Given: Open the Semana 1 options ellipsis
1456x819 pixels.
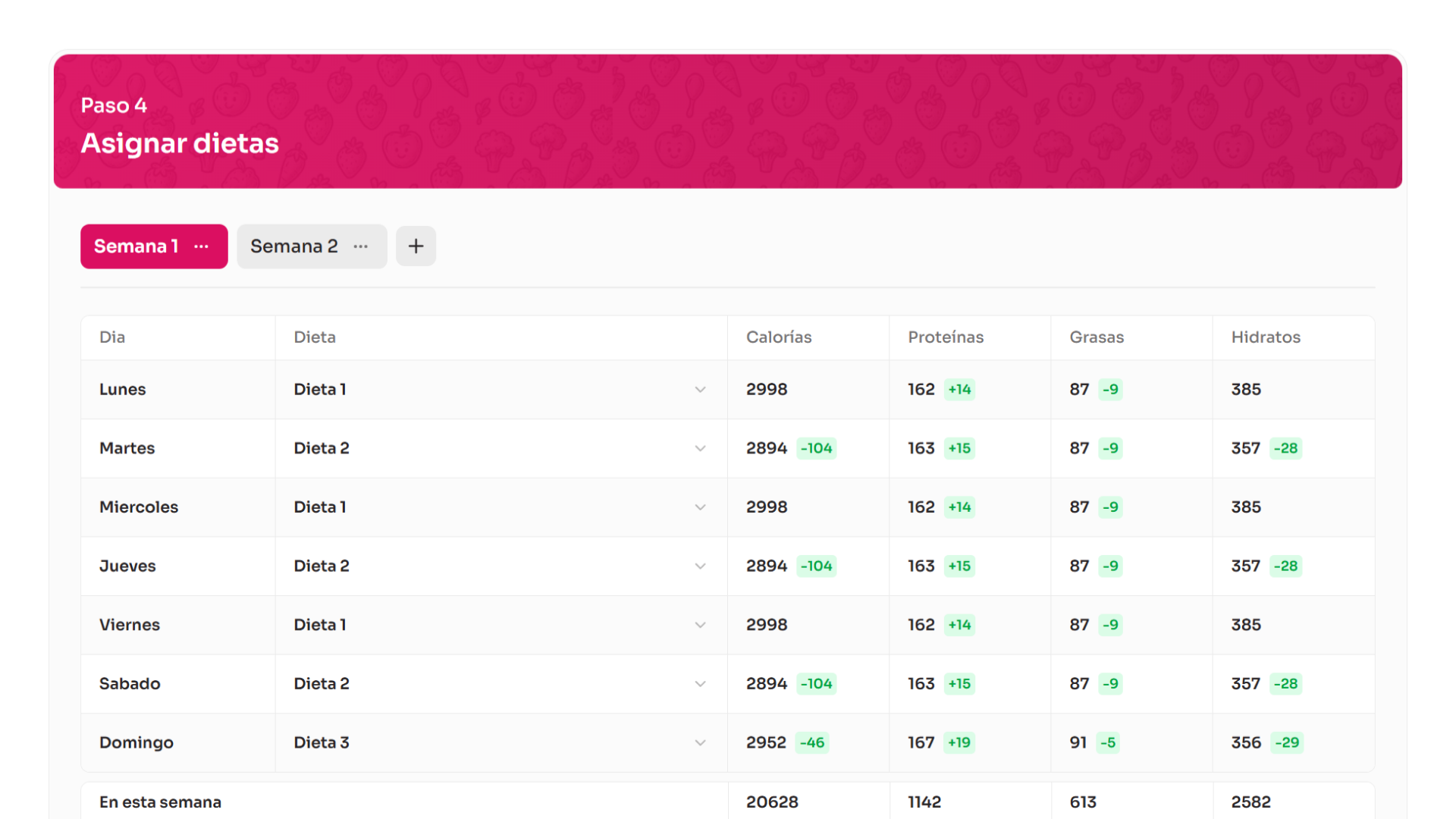Looking at the screenshot, I should 201,246.
